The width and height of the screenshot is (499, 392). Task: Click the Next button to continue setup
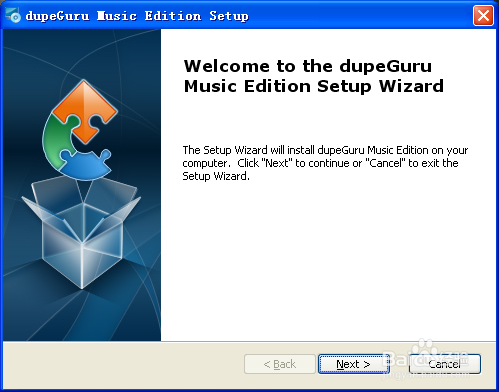[x=354, y=364]
